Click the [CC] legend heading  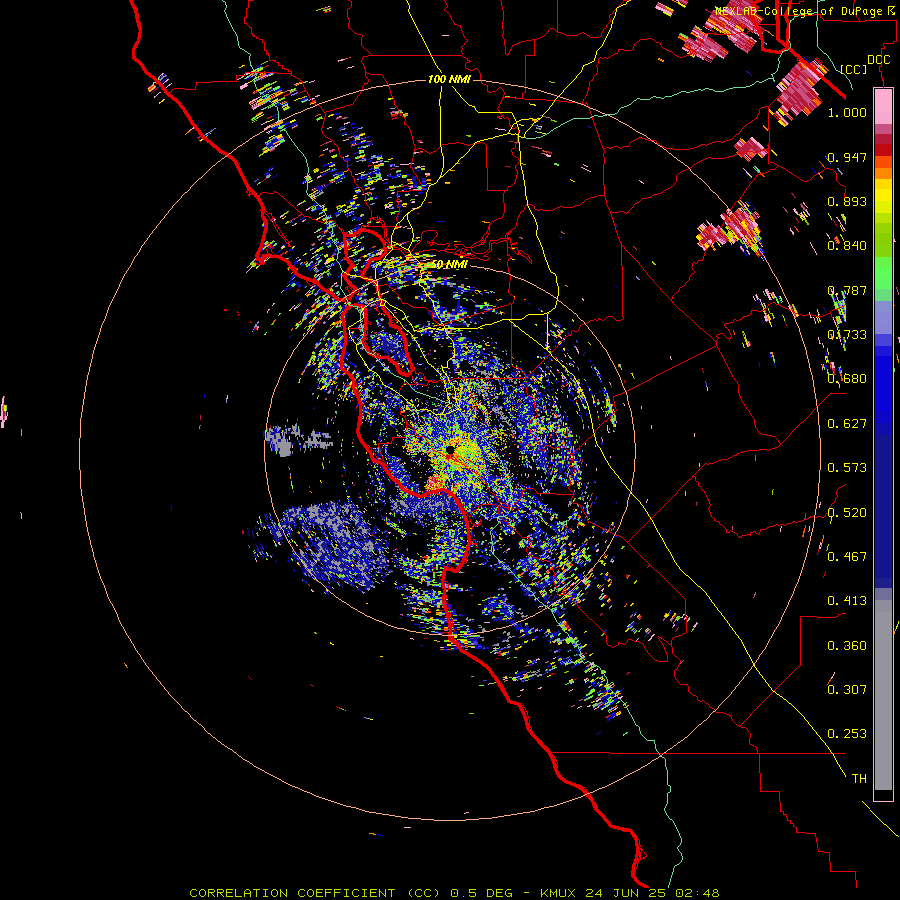854,69
